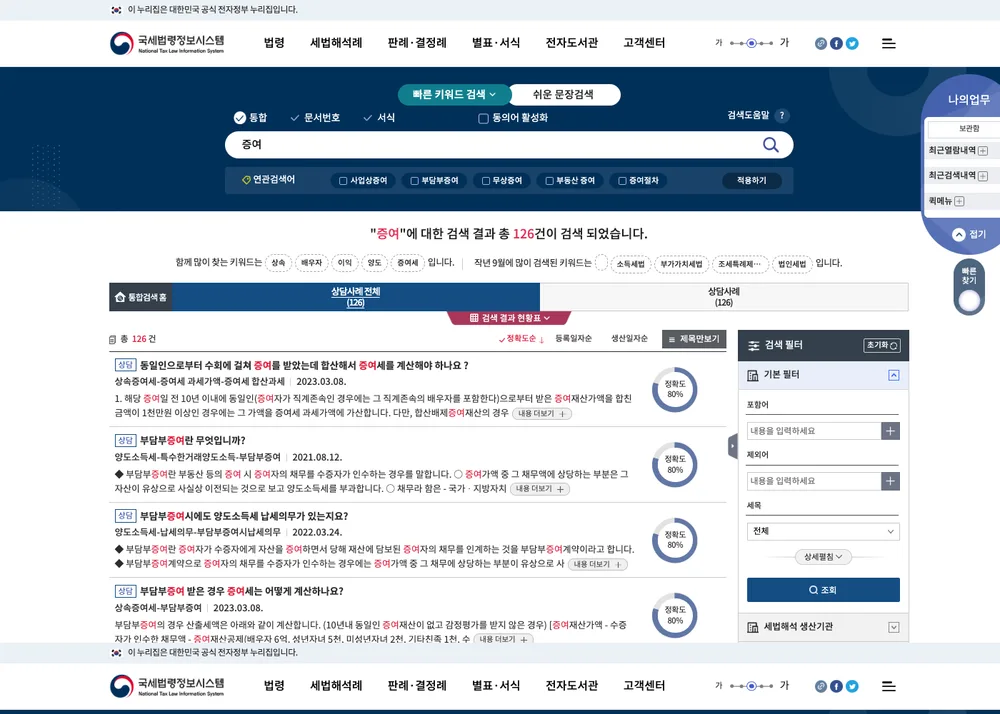Expand the 세법해석 생산기관 section

coord(893,628)
